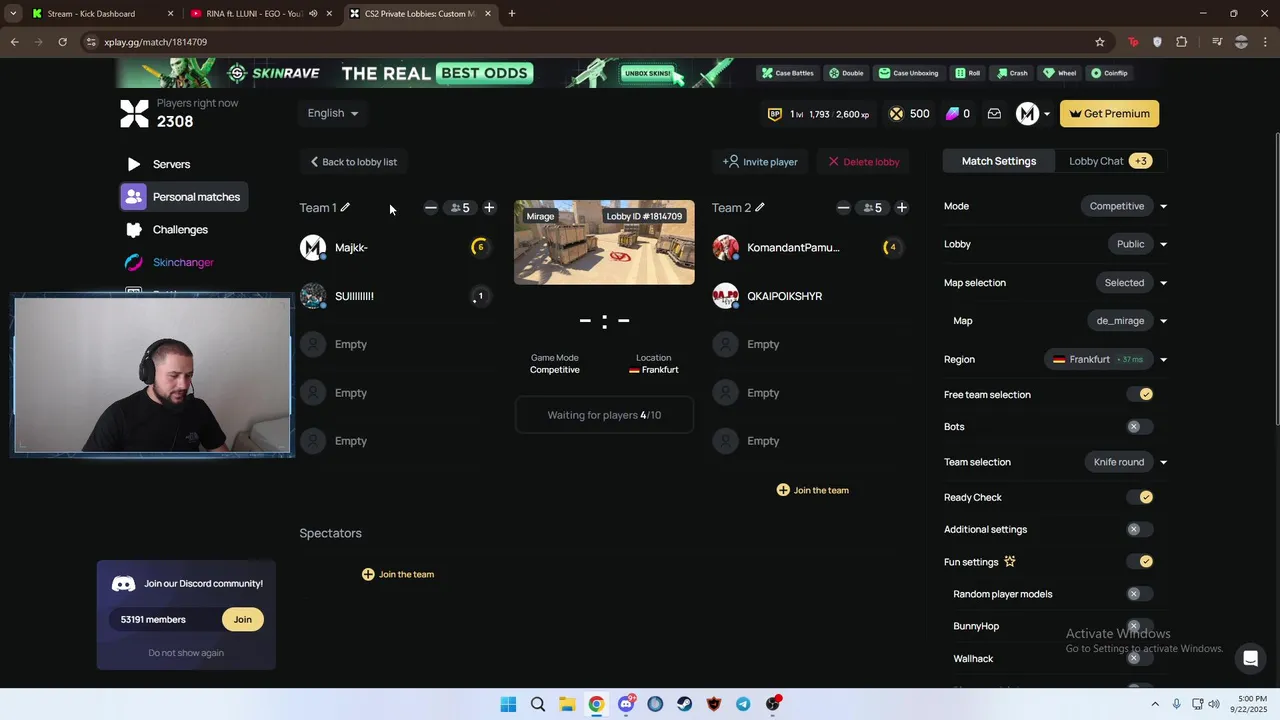Viewport: 1280px width, 720px height.
Task: Toggle the BunnyHop switch
Action: coord(1140,626)
